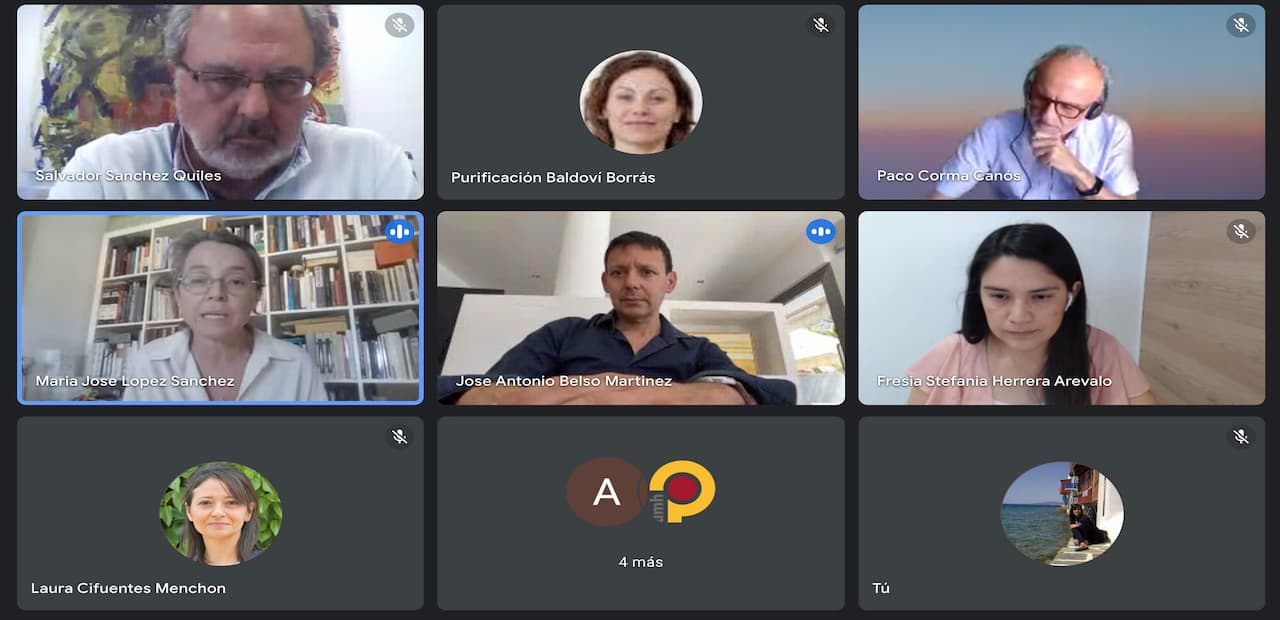Select Laura Cifuentes Menchon profile photo
The height and width of the screenshot is (620, 1280).
tap(221, 513)
